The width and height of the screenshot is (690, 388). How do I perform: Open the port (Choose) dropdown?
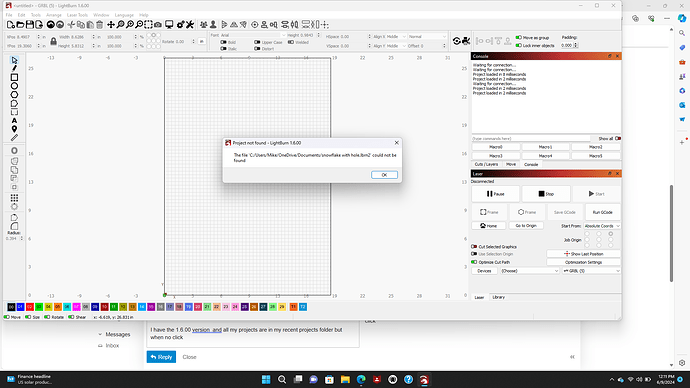tap(529, 271)
